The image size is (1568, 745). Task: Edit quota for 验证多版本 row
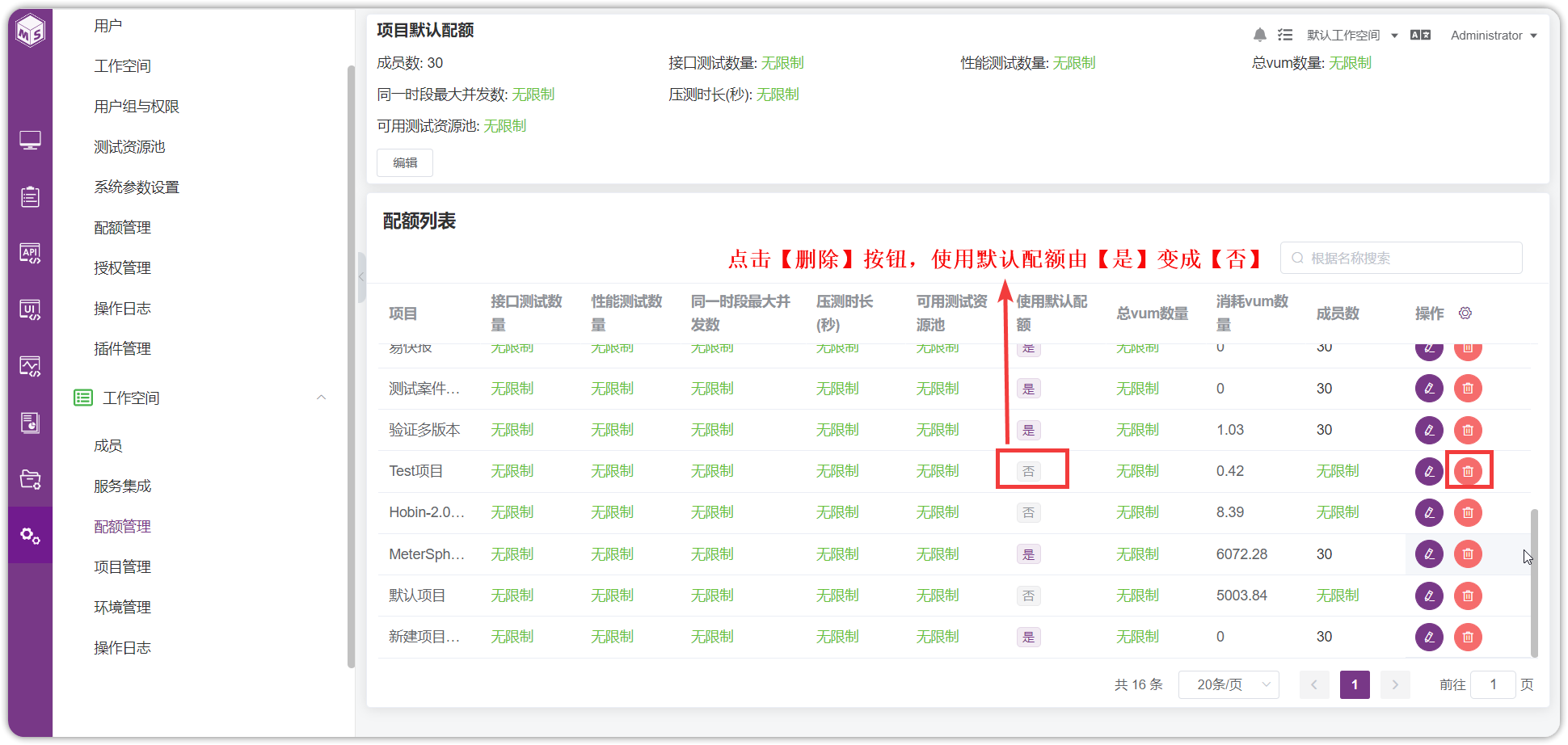1429,430
